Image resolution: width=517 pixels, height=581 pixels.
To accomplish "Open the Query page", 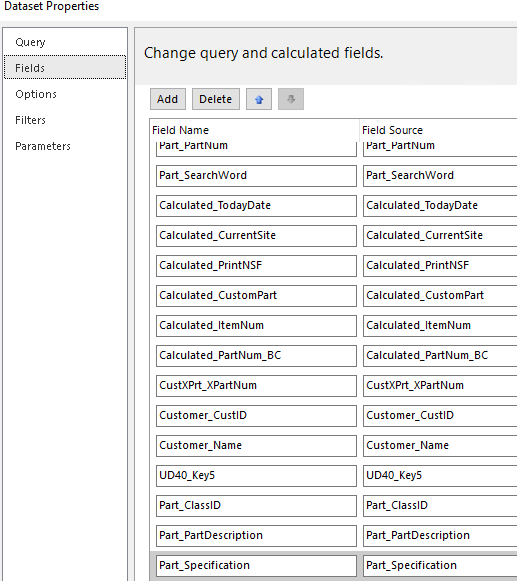I will 30,42.
